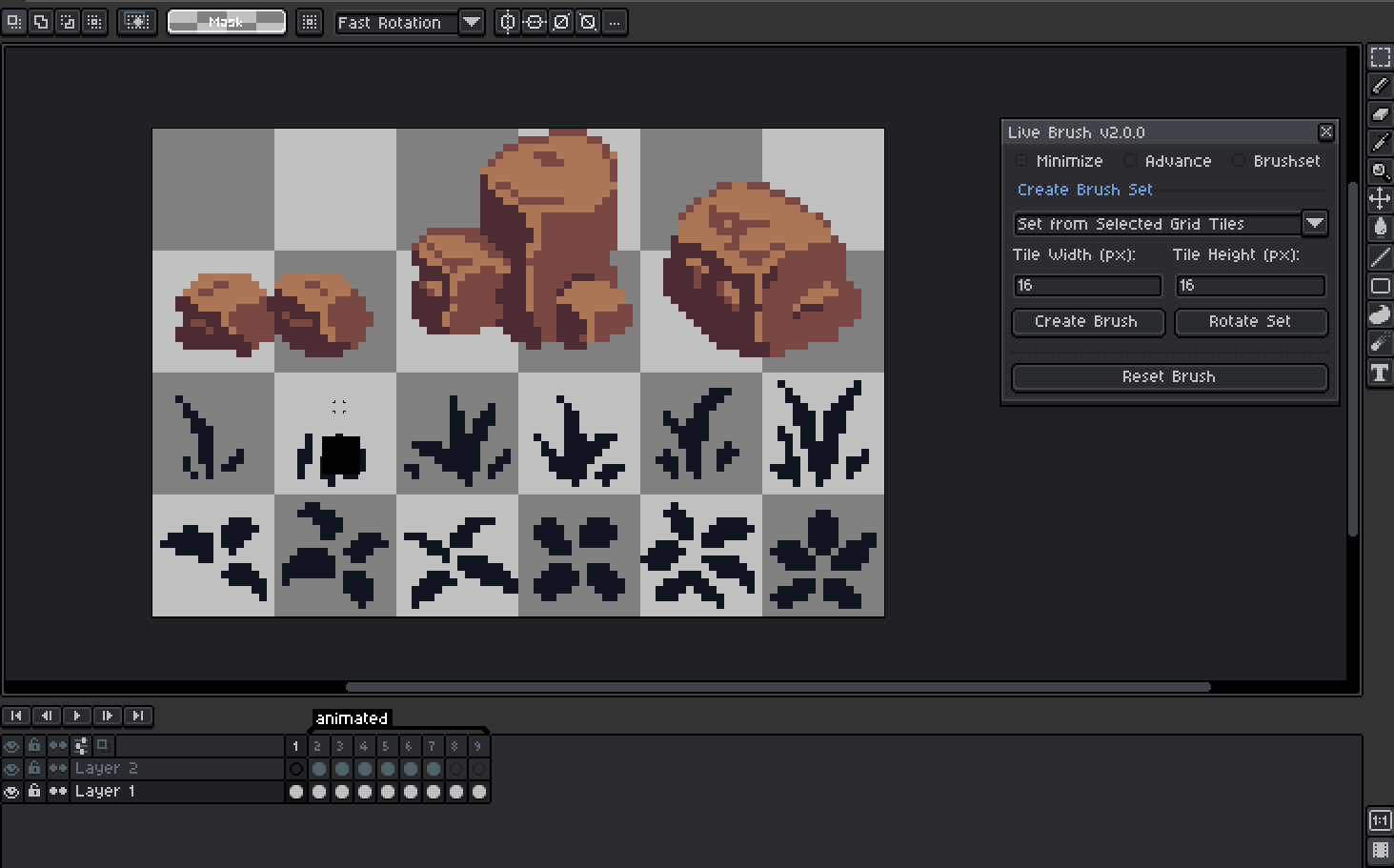Image resolution: width=1394 pixels, height=868 pixels.
Task: Select the Line tool
Action: coord(1380,257)
